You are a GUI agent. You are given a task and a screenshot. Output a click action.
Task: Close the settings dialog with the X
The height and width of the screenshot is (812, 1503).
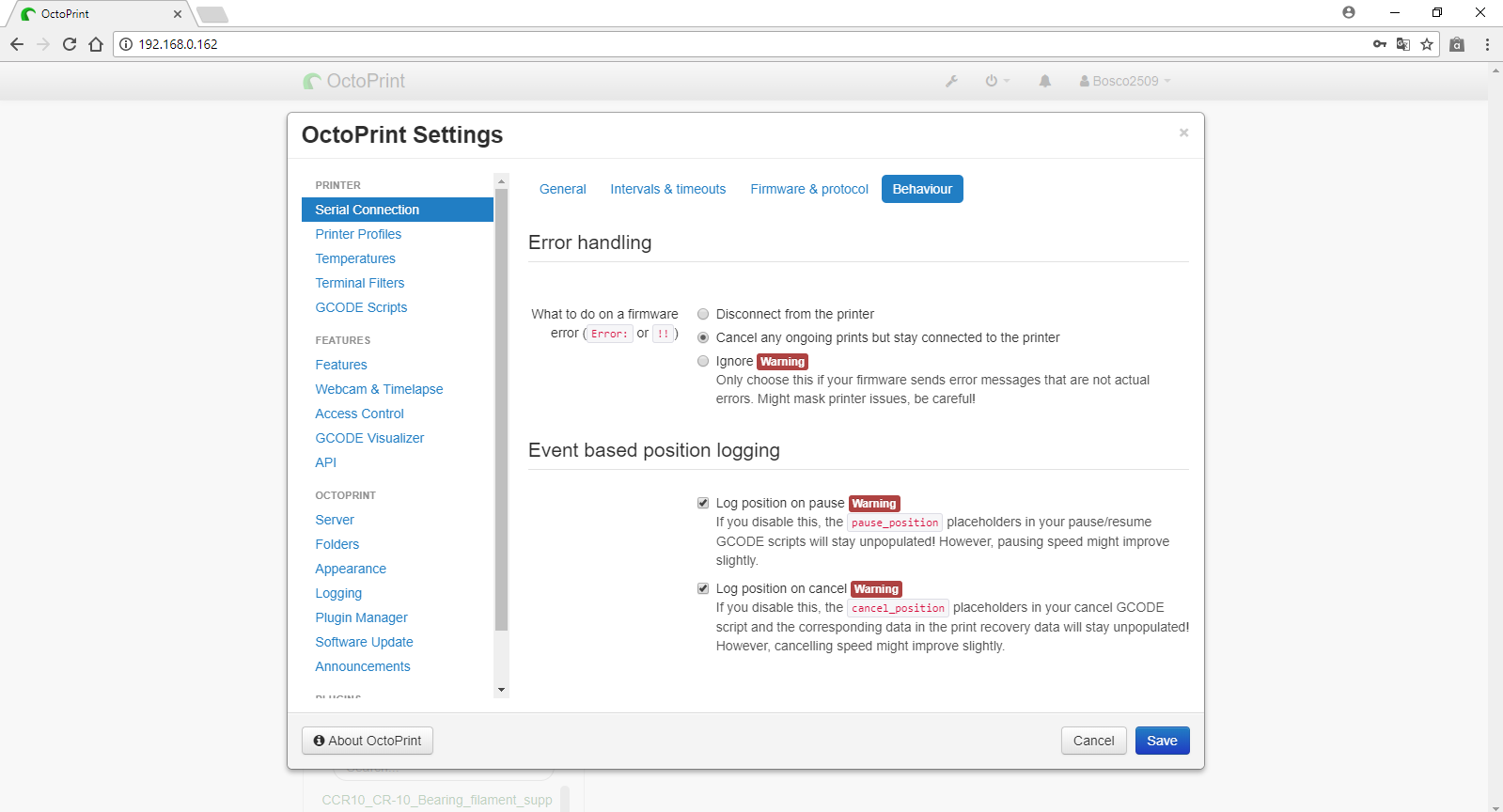1183,133
